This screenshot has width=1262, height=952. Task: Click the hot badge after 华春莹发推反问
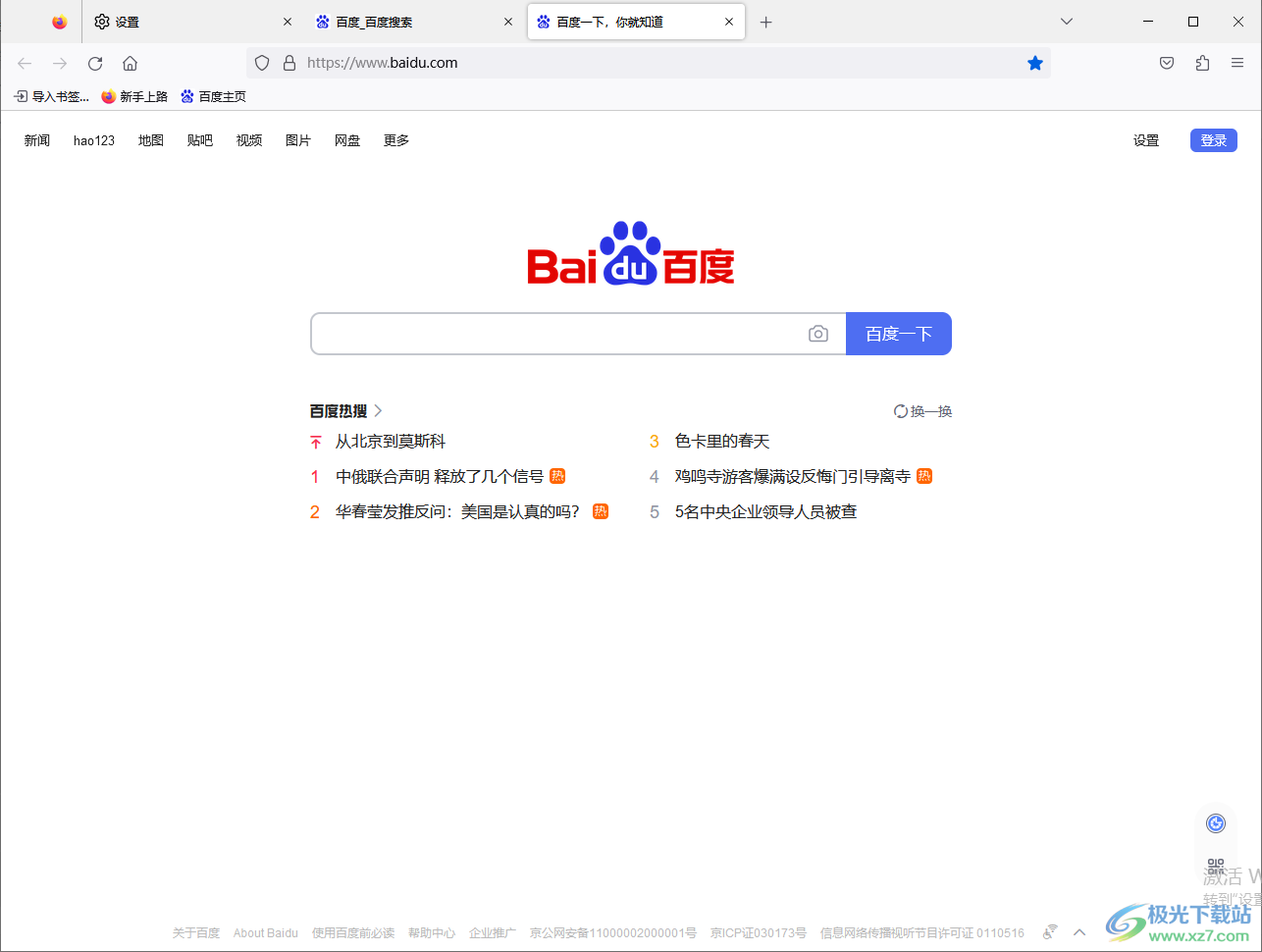pos(601,511)
